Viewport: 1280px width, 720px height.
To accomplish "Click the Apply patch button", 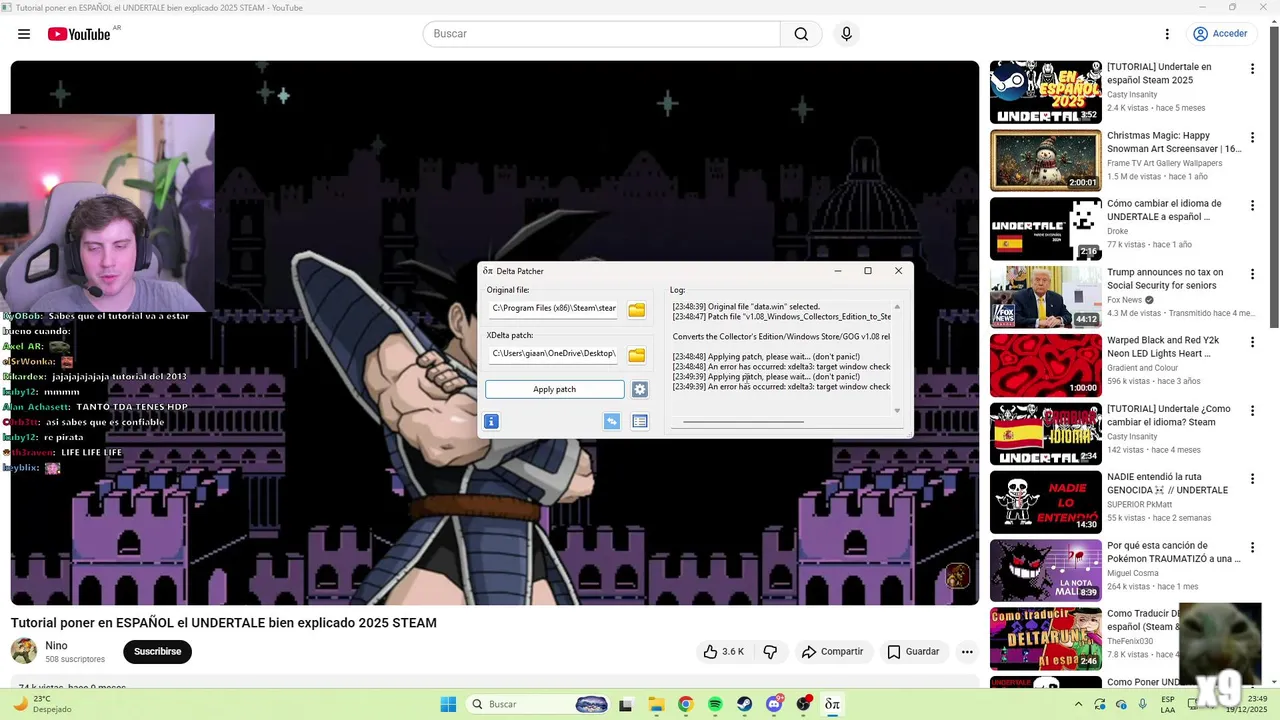I will tap(555, 389).
